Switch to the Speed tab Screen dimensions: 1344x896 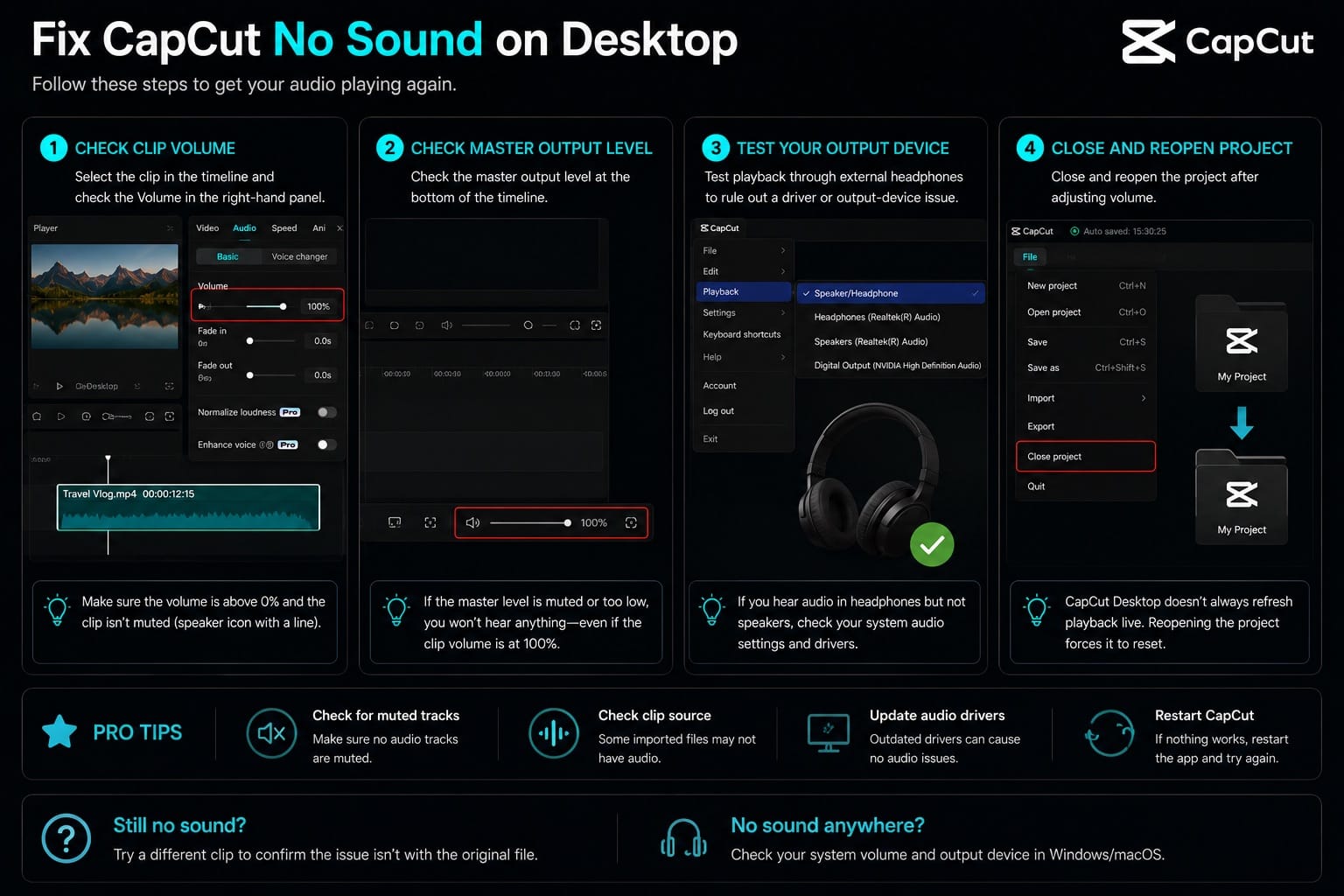point(284,228)
